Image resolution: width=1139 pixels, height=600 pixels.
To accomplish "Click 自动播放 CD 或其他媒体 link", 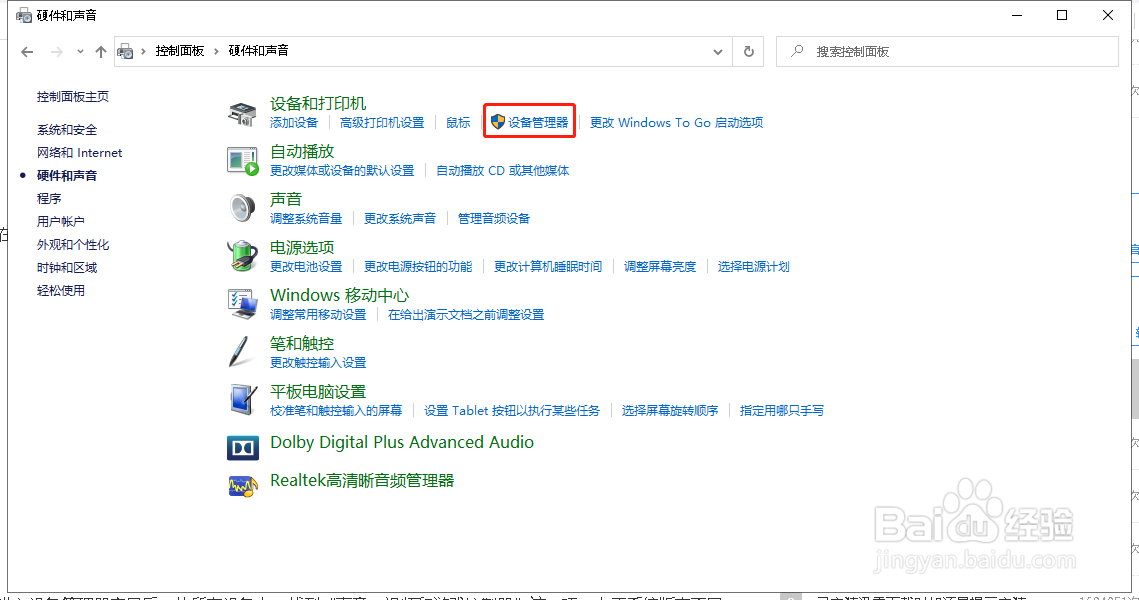I will (503, 171).
